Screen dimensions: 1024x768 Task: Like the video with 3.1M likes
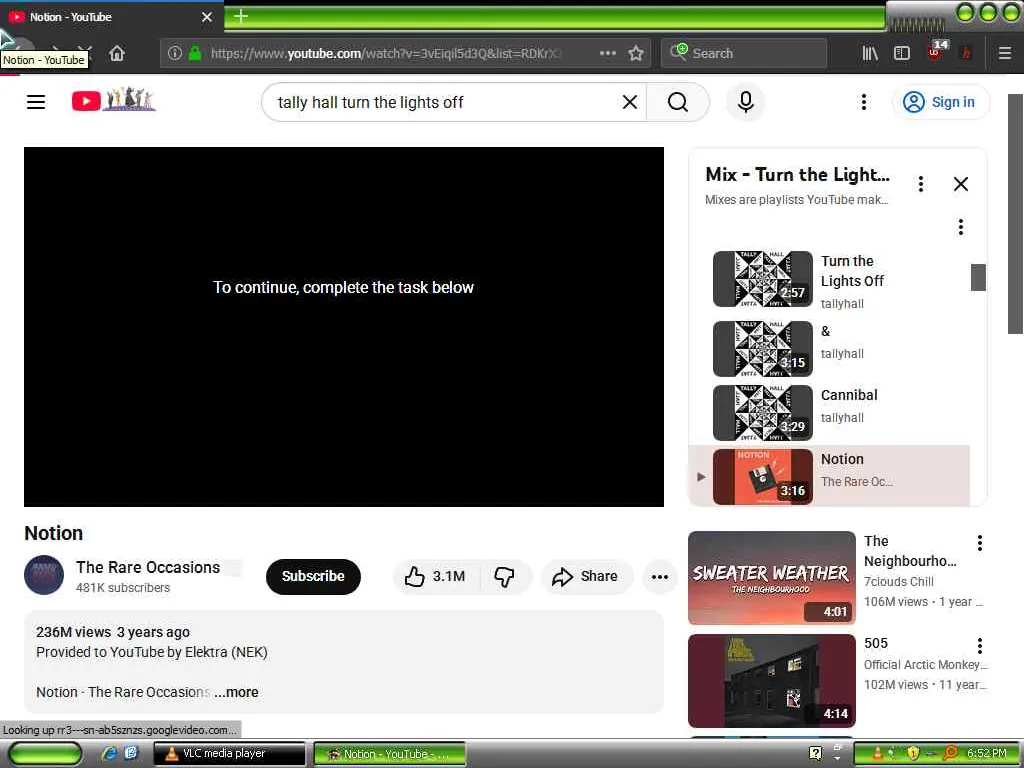click(x=435, y=576)
